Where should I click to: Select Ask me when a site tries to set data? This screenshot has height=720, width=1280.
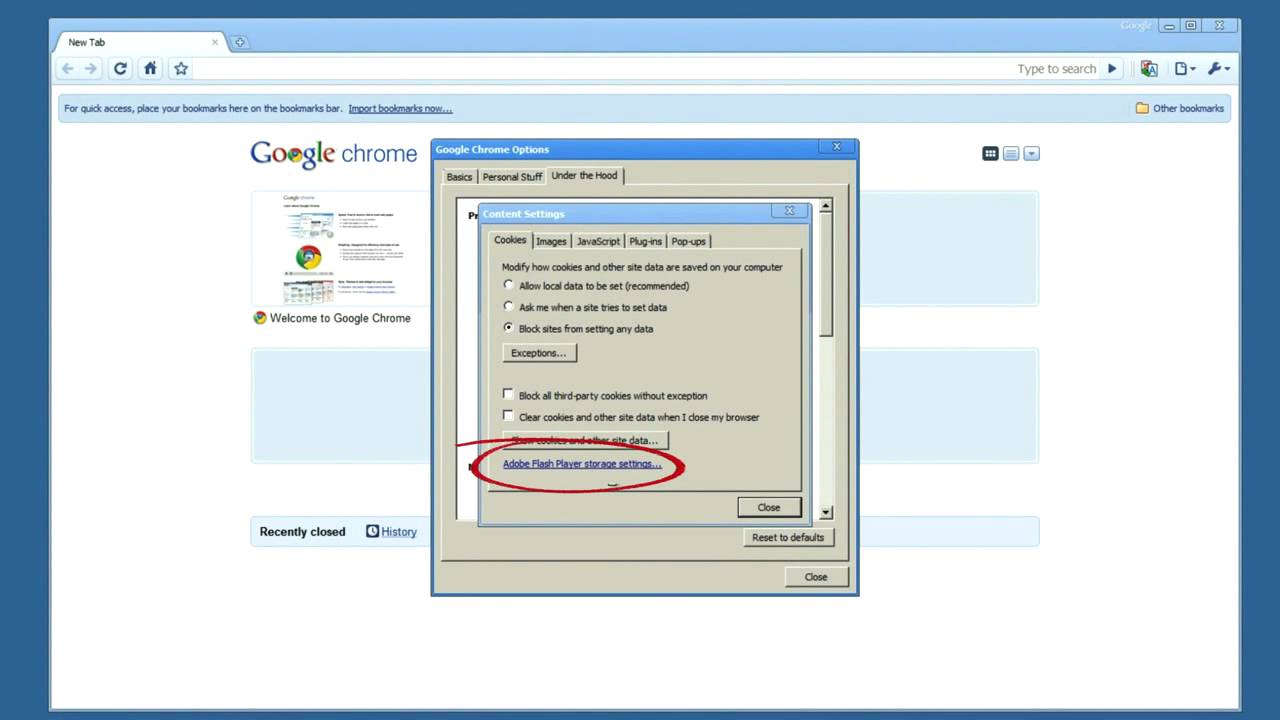[x=509, y=307]
